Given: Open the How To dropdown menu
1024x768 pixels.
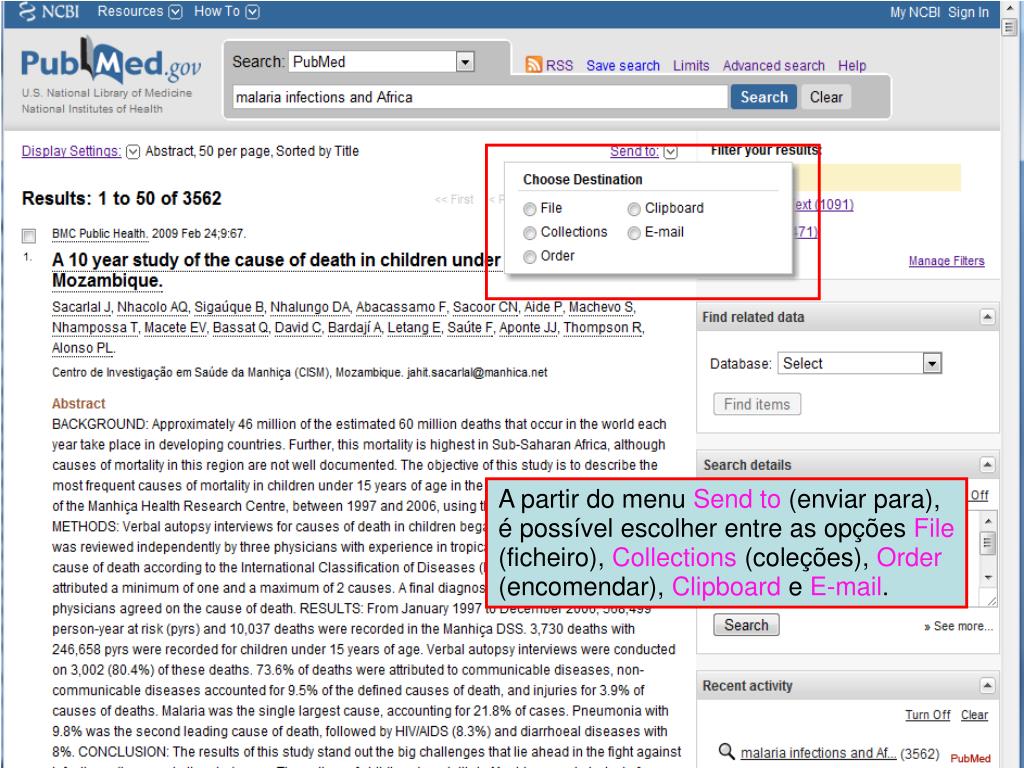Looking at the screenshot, I should [x=227, y=11].
